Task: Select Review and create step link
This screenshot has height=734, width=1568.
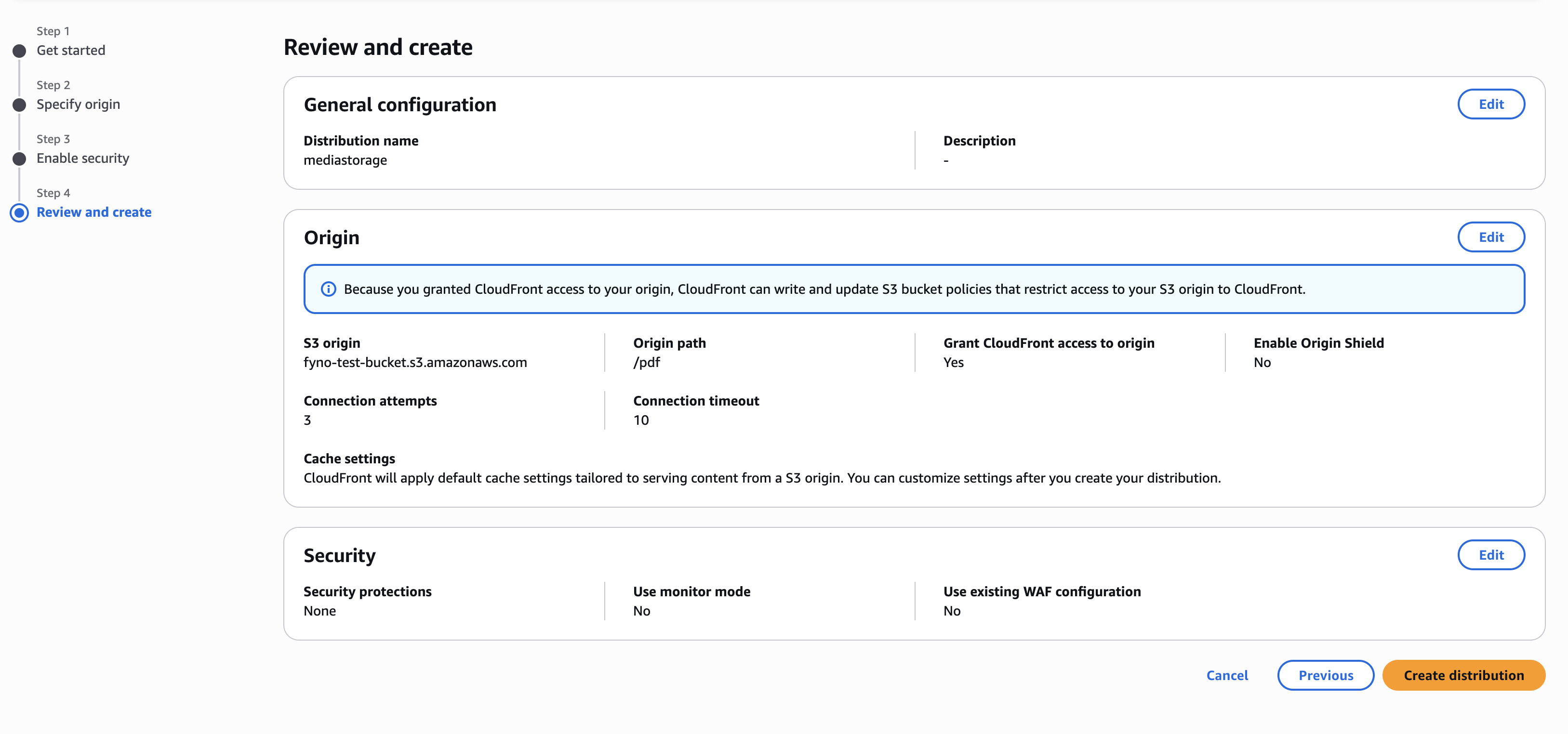Action: coord(94,212)
